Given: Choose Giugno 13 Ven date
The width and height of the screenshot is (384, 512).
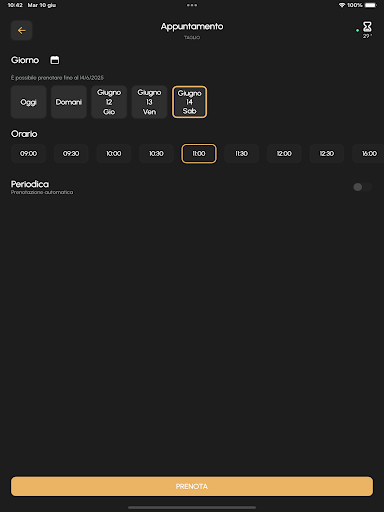Looking at the screenshot, I should tap(149, 102).
